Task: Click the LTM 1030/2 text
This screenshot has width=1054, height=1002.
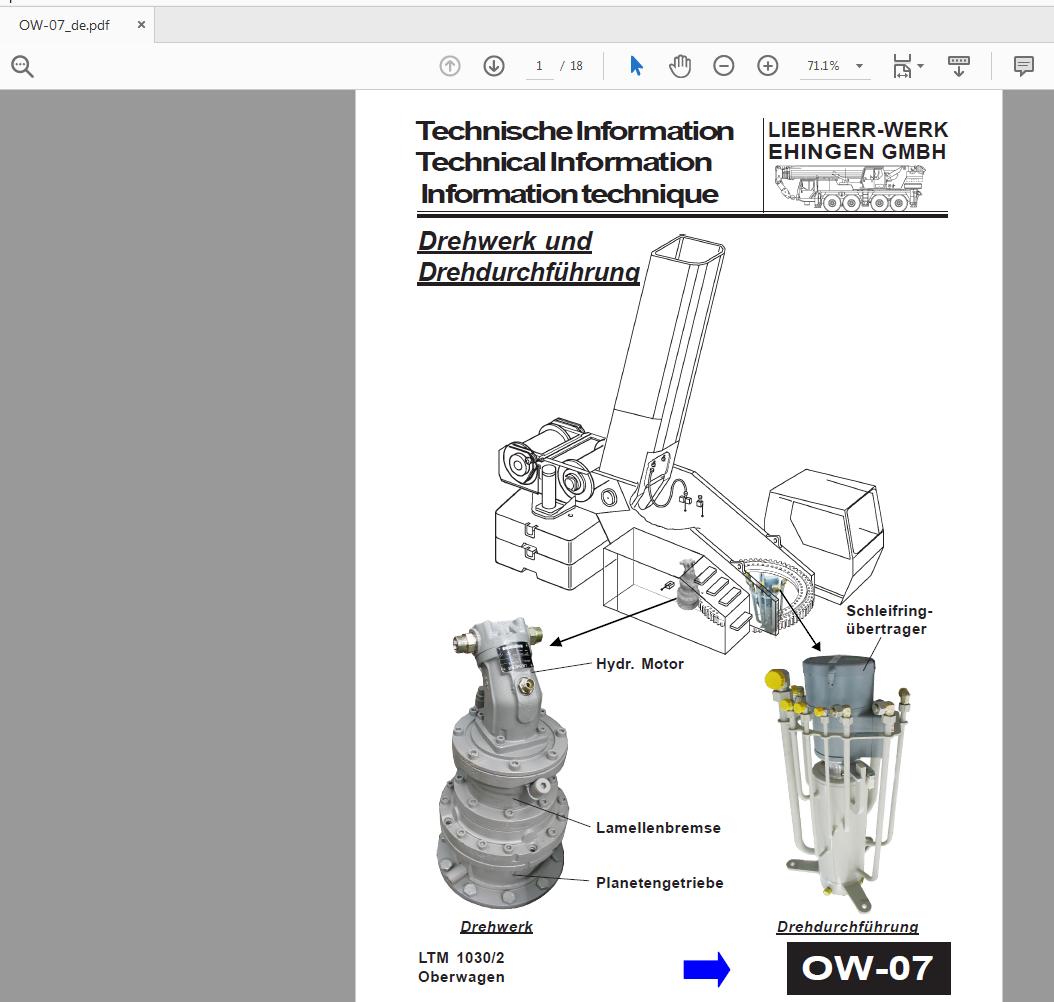Action: click(461, 958)
